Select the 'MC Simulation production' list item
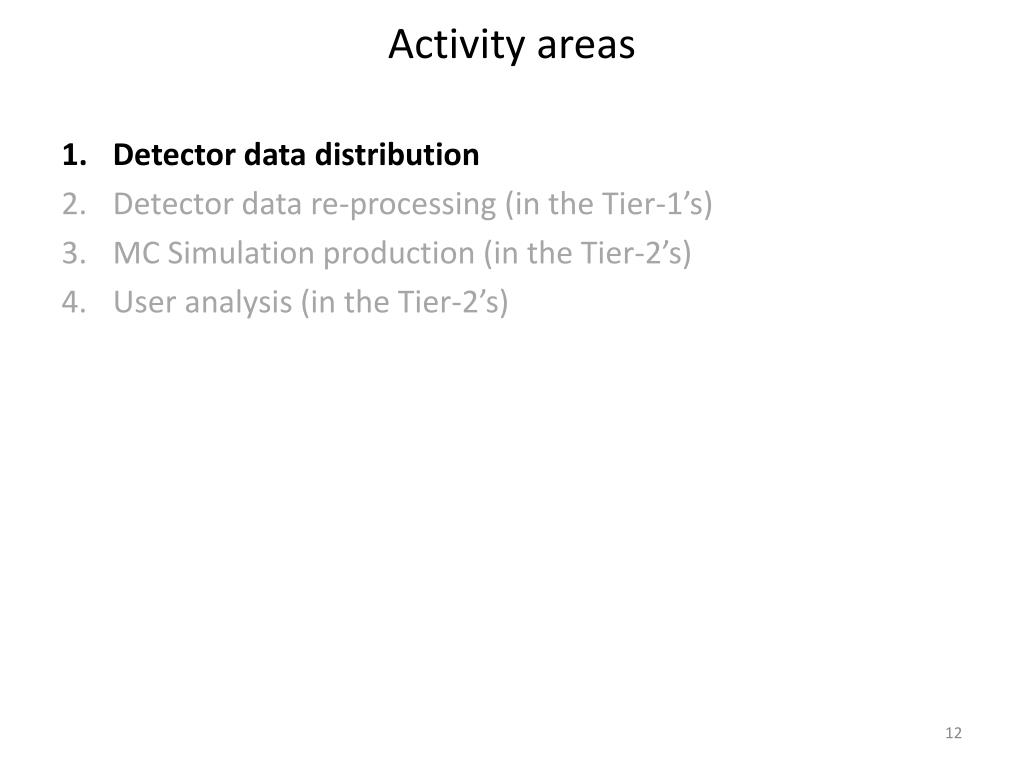Viewport: 1024px width, 768px height. [402, 253]
